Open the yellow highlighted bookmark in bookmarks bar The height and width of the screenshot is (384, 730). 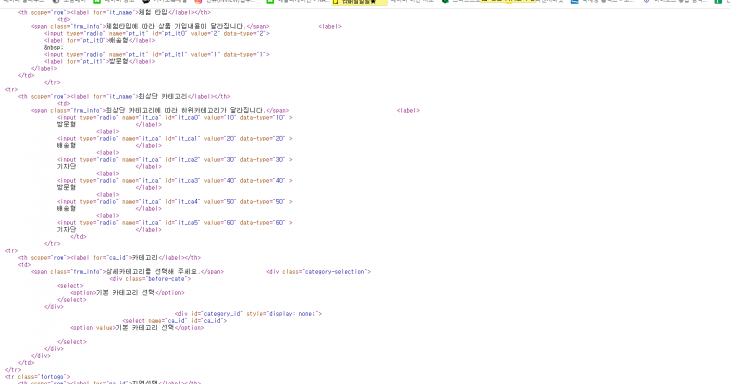click(359, 2)
